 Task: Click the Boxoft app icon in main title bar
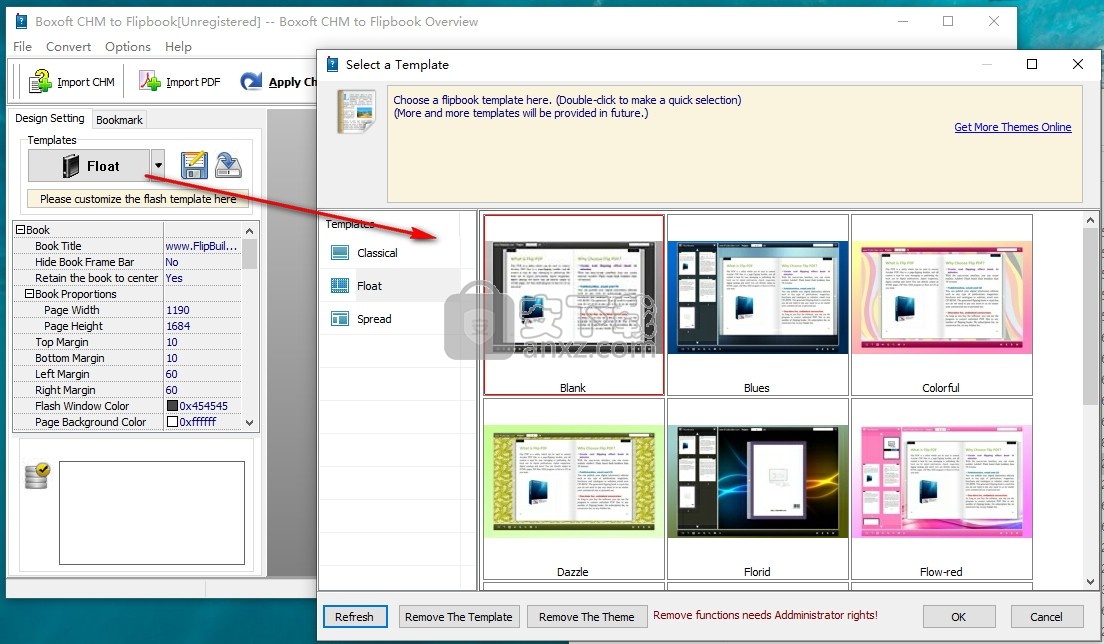[x=21, y=21]
